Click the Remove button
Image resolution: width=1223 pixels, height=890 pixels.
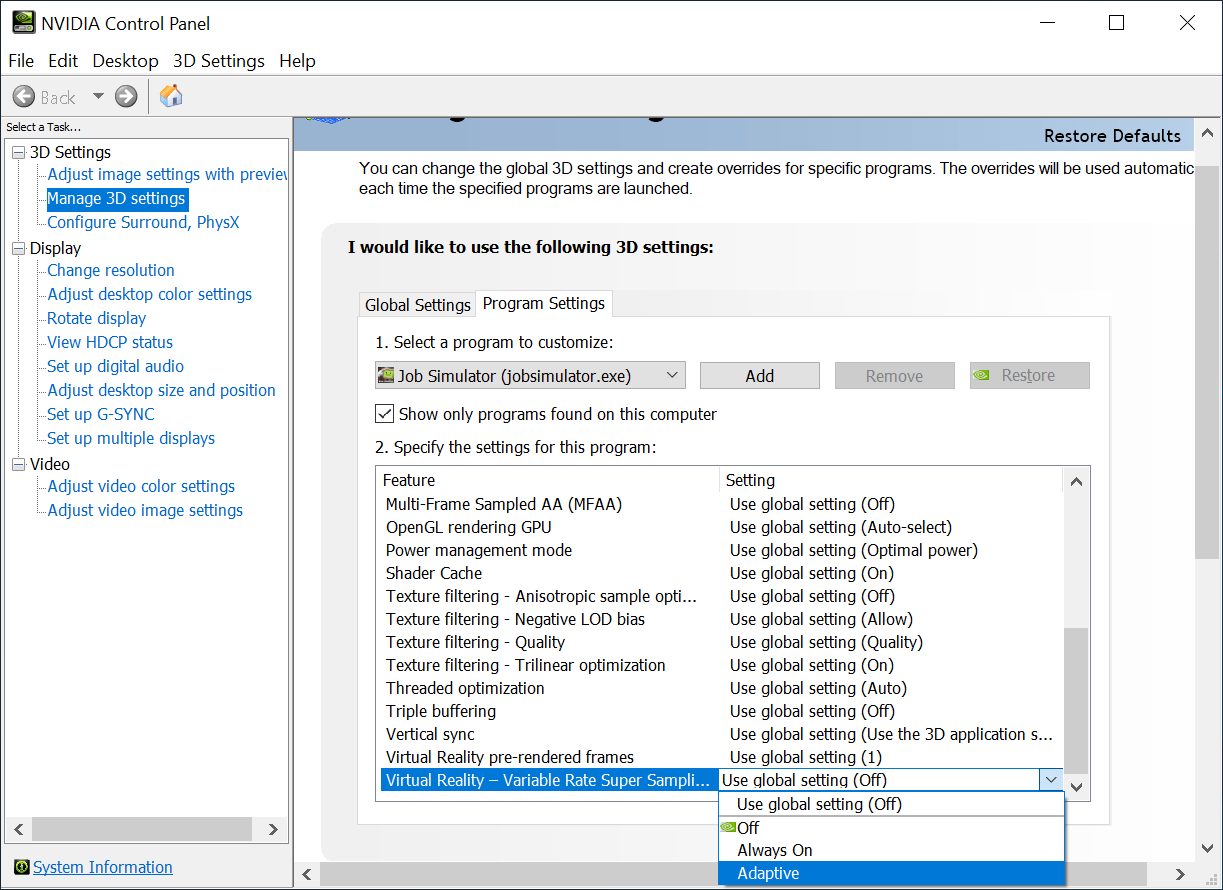coord(895,376)
